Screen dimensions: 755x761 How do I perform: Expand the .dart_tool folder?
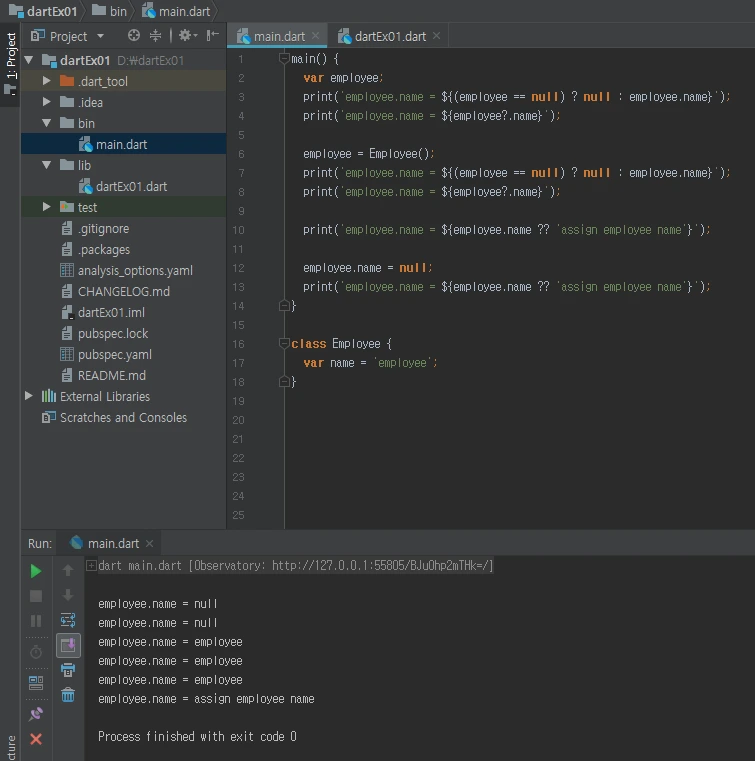coord(47,81)
